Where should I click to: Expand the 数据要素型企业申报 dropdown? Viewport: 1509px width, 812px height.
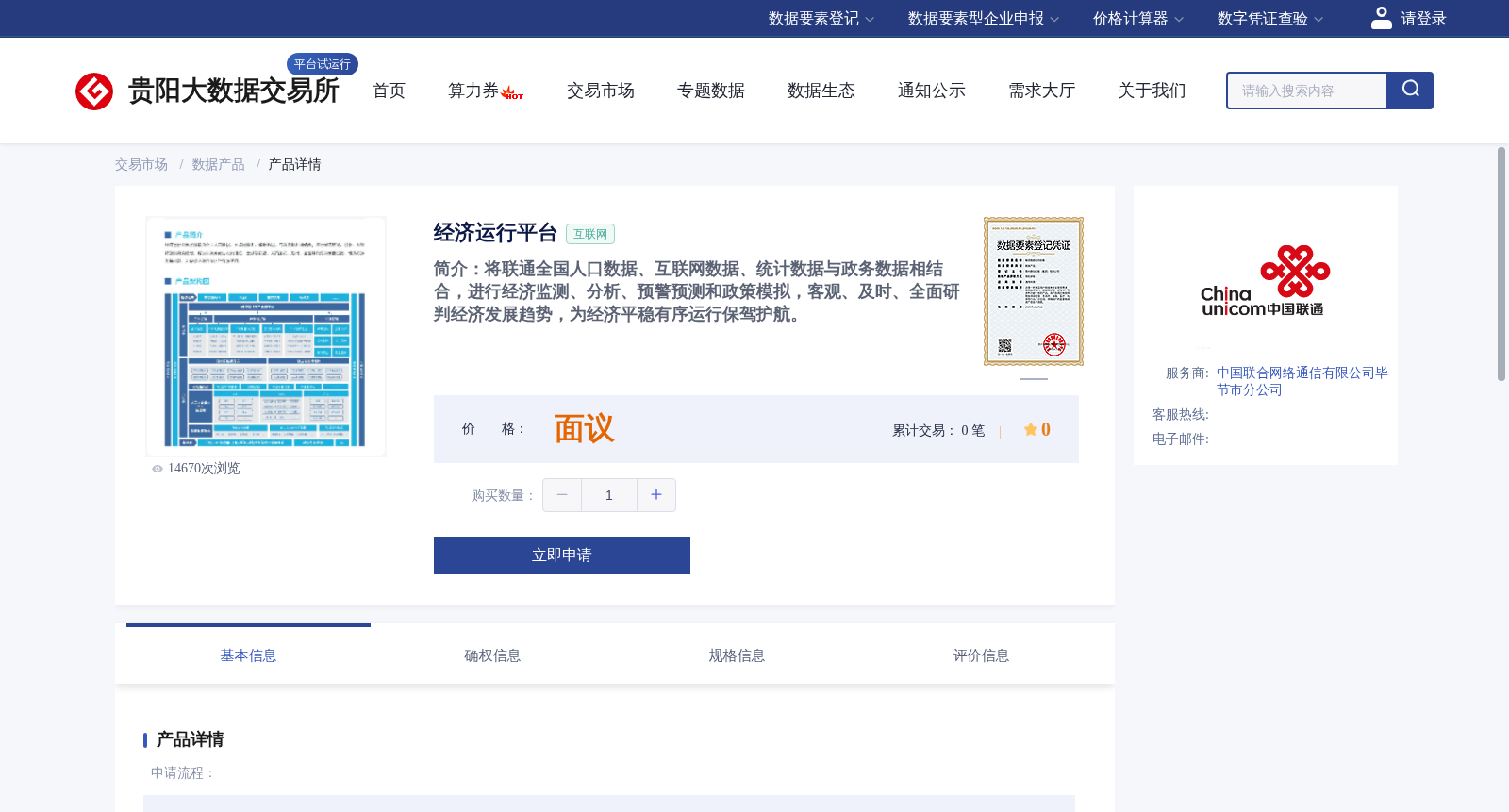point(984,19)
